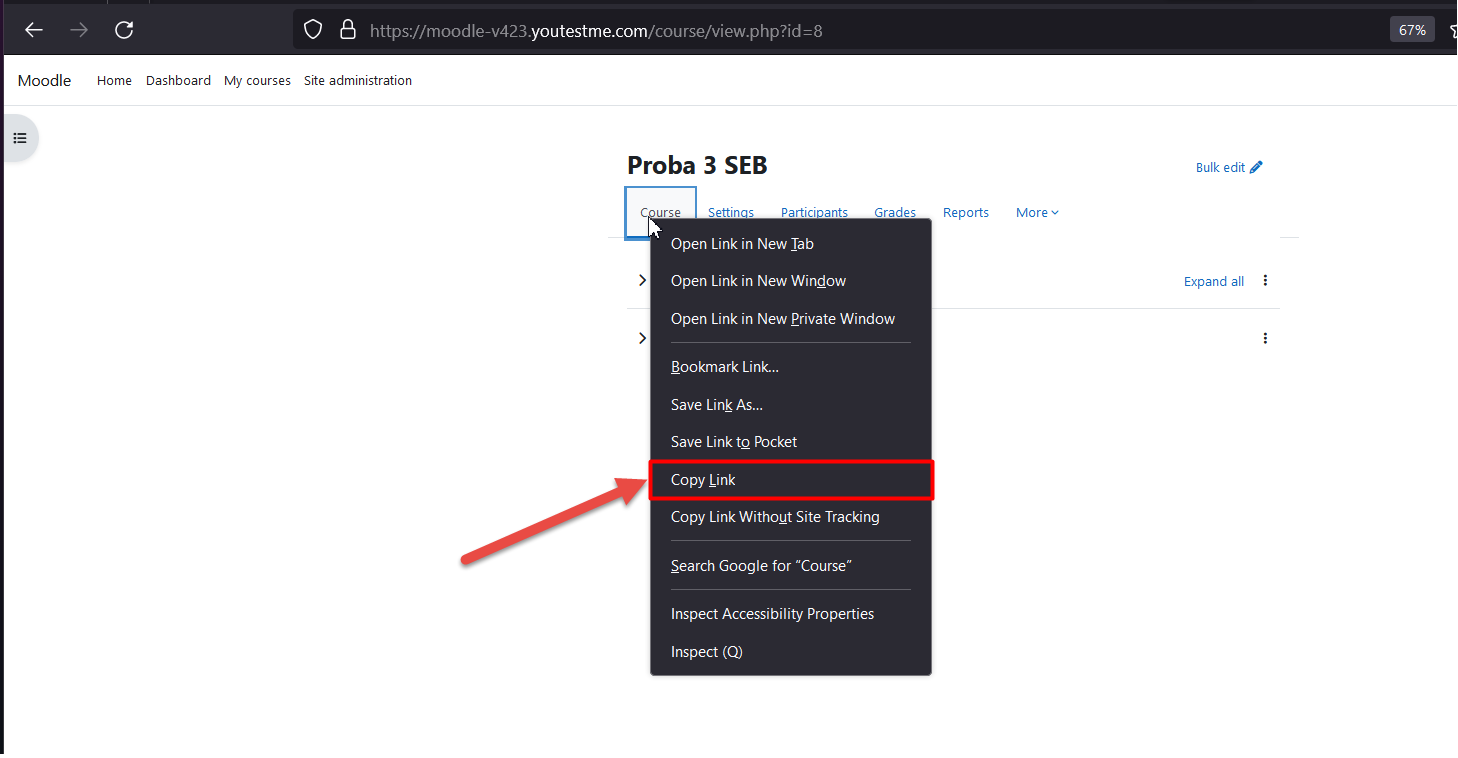
Task: Click the padlock site security icon
Action: [347, 30]
